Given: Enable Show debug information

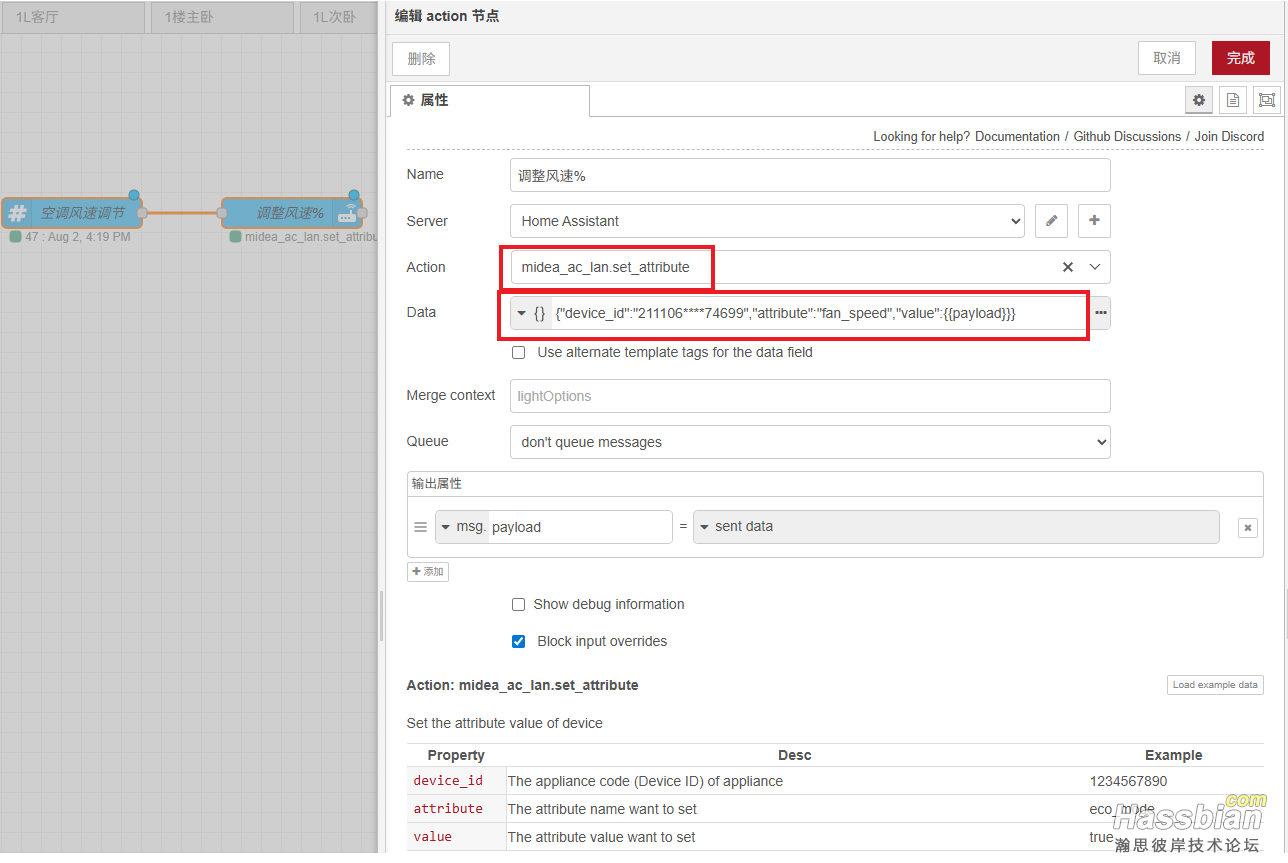Looking at the screenshot, I should (518, 605).
